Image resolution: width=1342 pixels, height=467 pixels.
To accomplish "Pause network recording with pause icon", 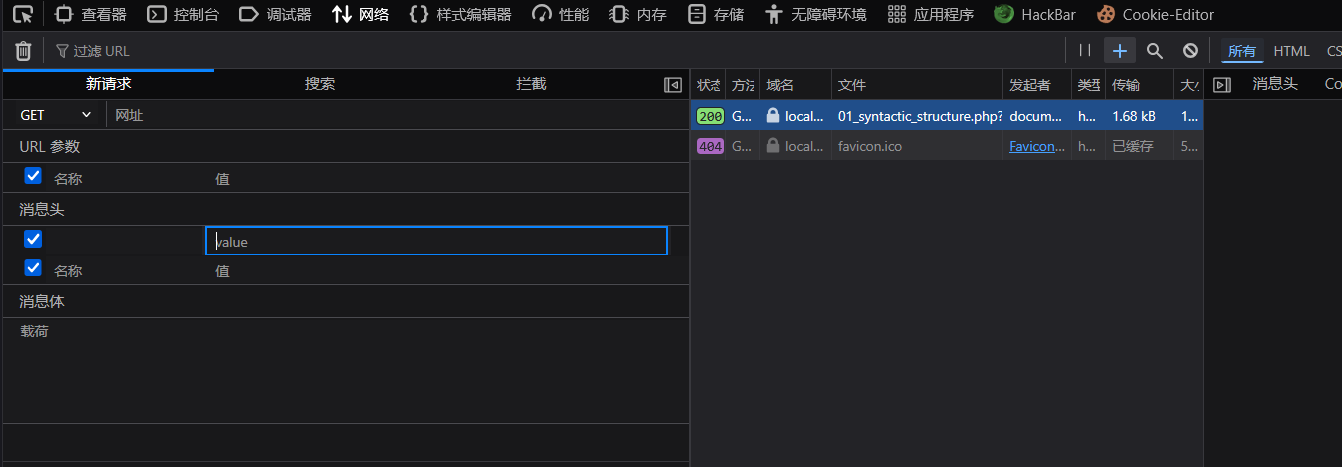I will tap(1085, 50).
